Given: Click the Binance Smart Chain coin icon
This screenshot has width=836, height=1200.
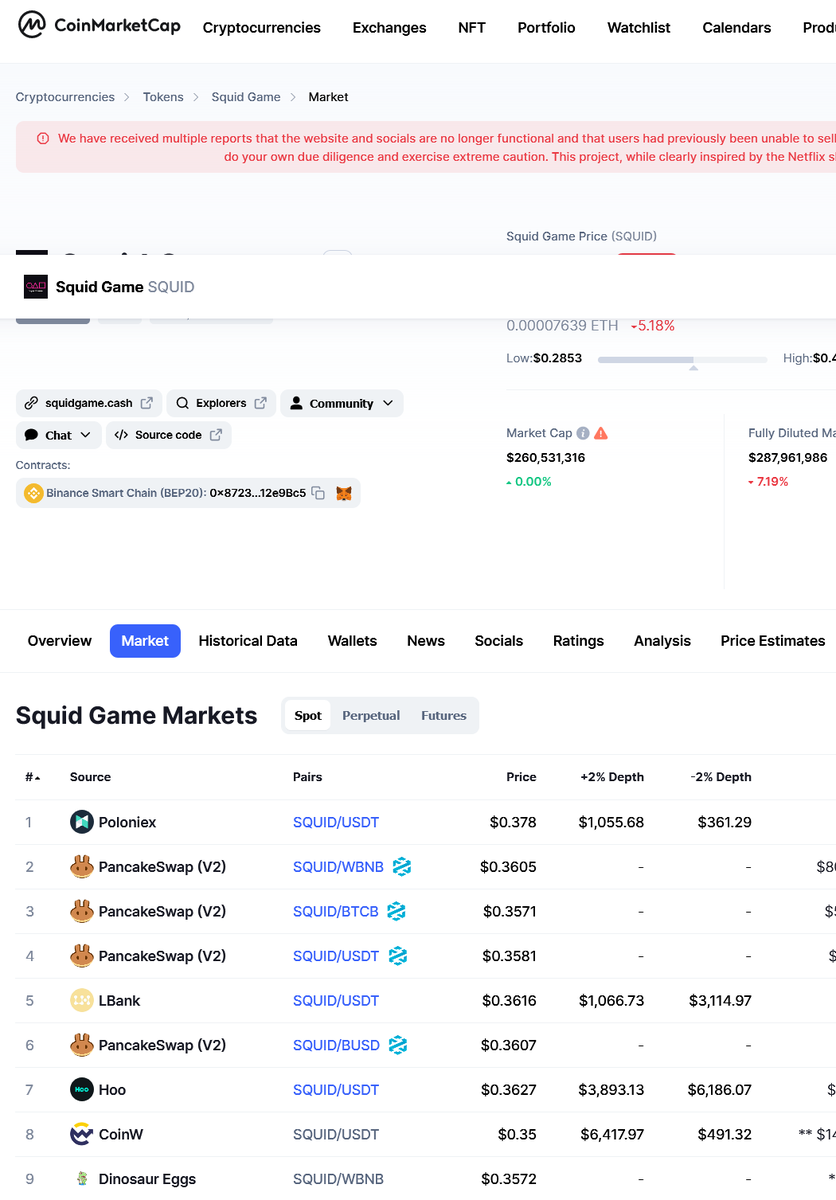Looking at the screenshot, I should 33,493.
